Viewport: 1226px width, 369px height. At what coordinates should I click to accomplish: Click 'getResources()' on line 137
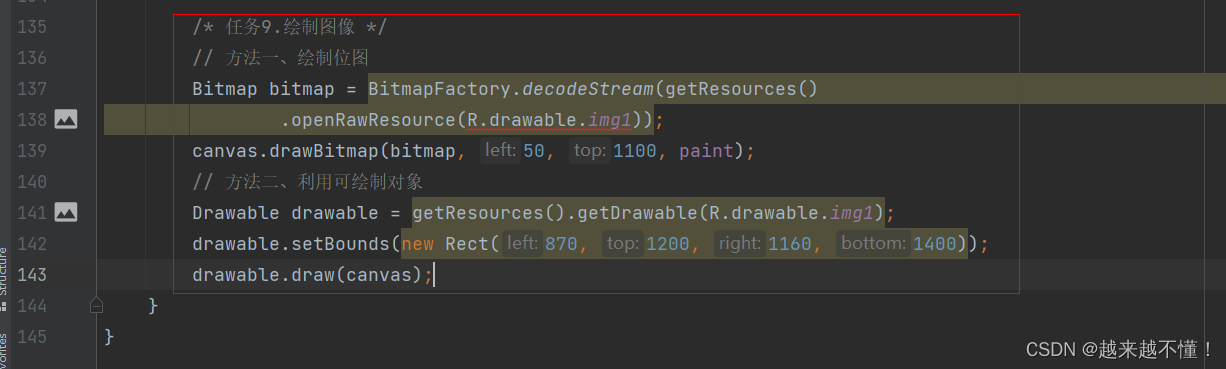tap(741, 89)
